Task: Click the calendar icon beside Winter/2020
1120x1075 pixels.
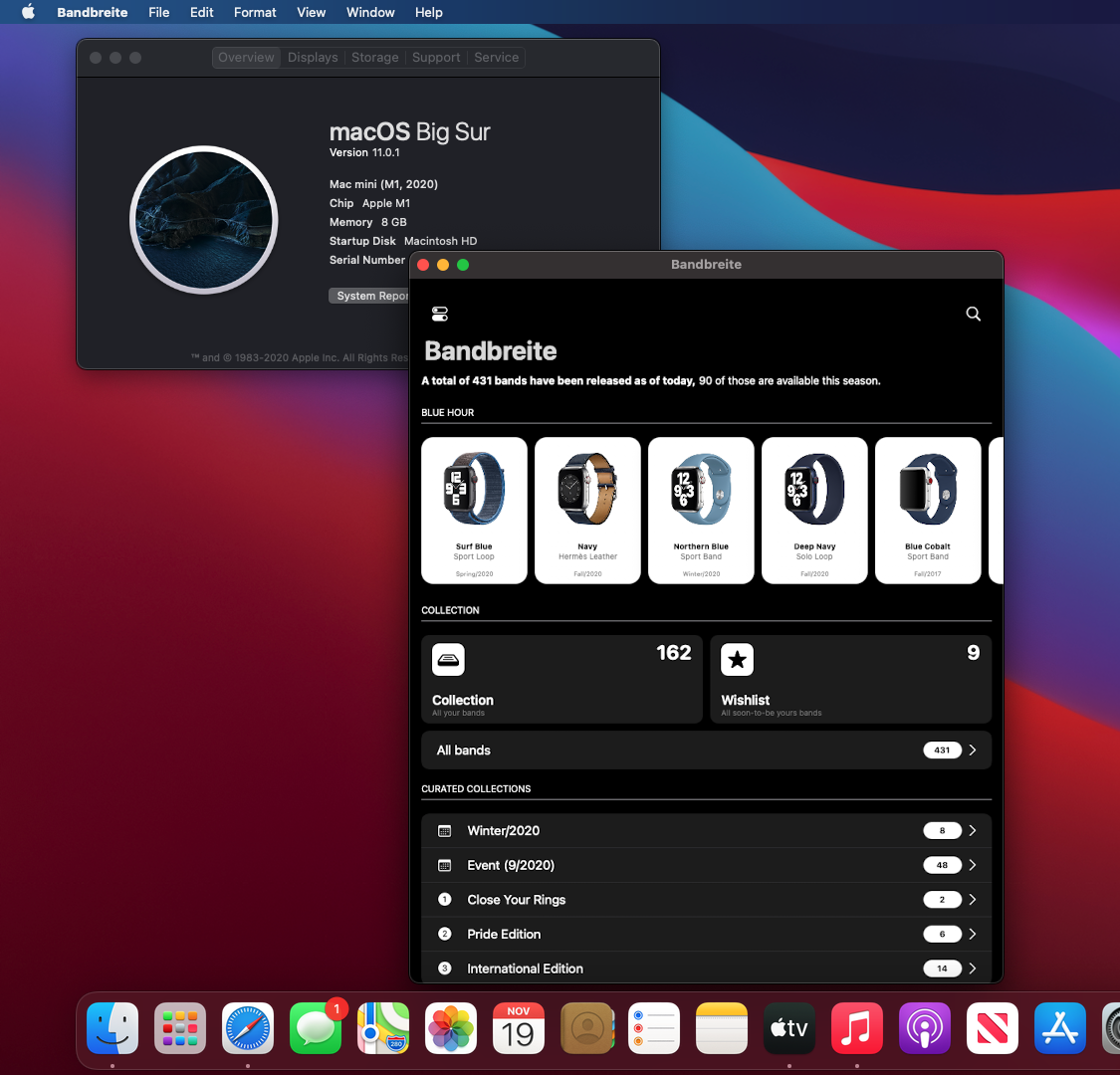Action: pos(444,831)
